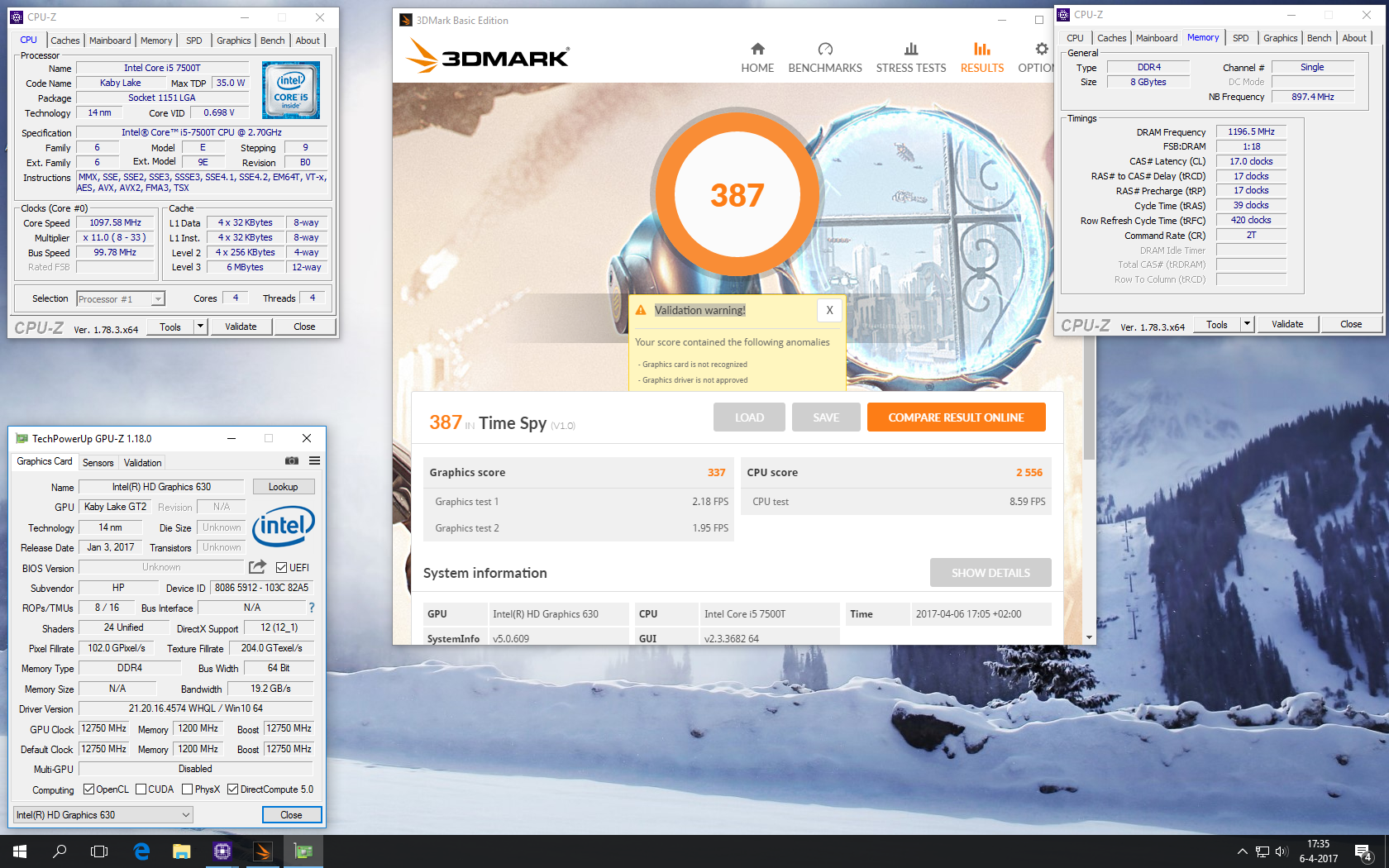Open the Action Center notifications
This screenshot has width=1389, height=868.
point(1363,851)
